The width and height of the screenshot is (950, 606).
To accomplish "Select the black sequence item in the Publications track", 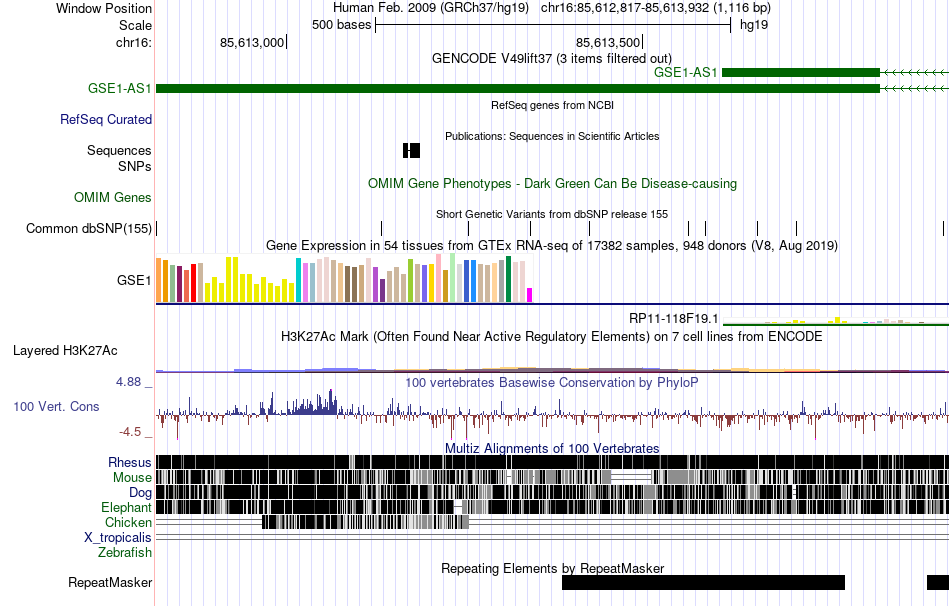I will [x=411, y=150].
